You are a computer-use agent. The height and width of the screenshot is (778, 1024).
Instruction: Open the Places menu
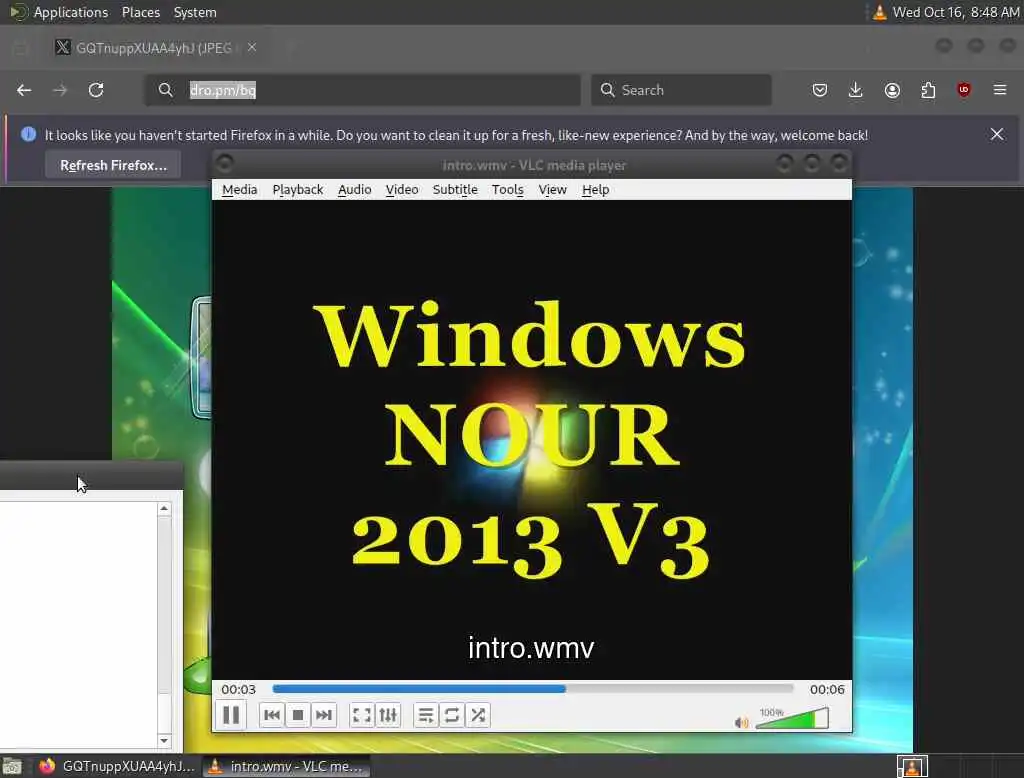141,12
